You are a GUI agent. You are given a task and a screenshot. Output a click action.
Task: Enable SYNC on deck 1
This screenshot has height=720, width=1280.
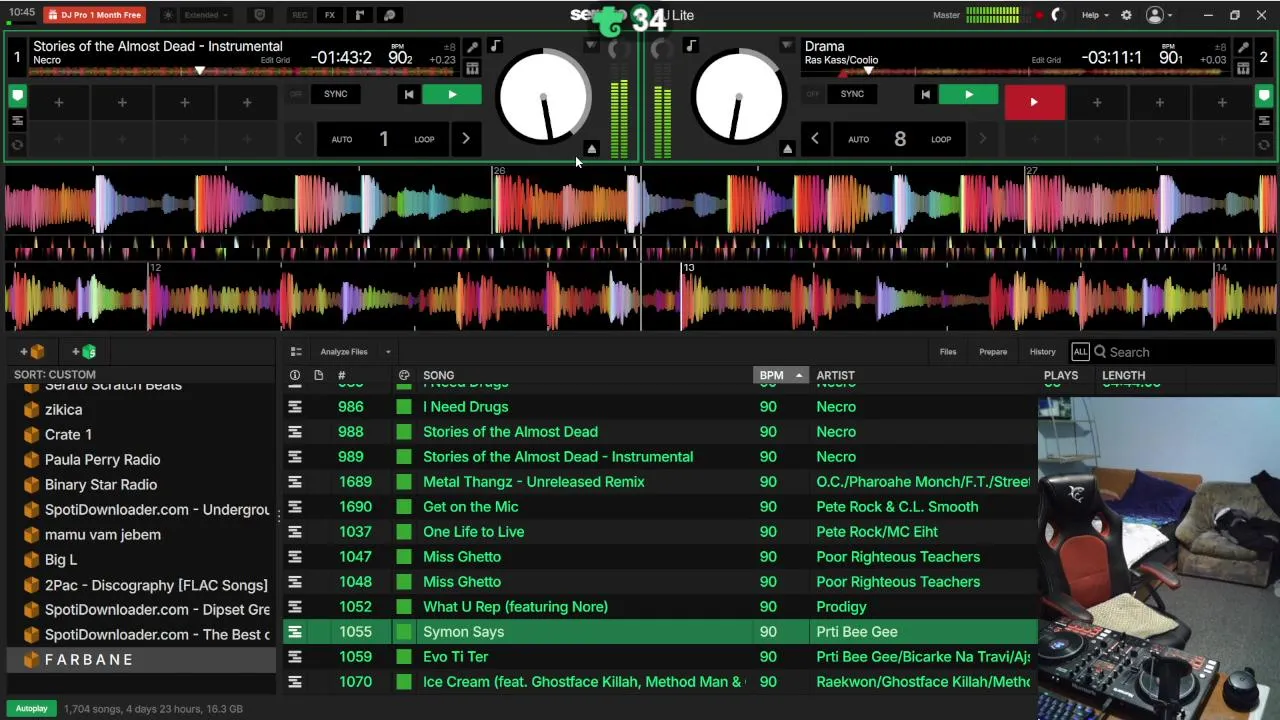point(335,94)
